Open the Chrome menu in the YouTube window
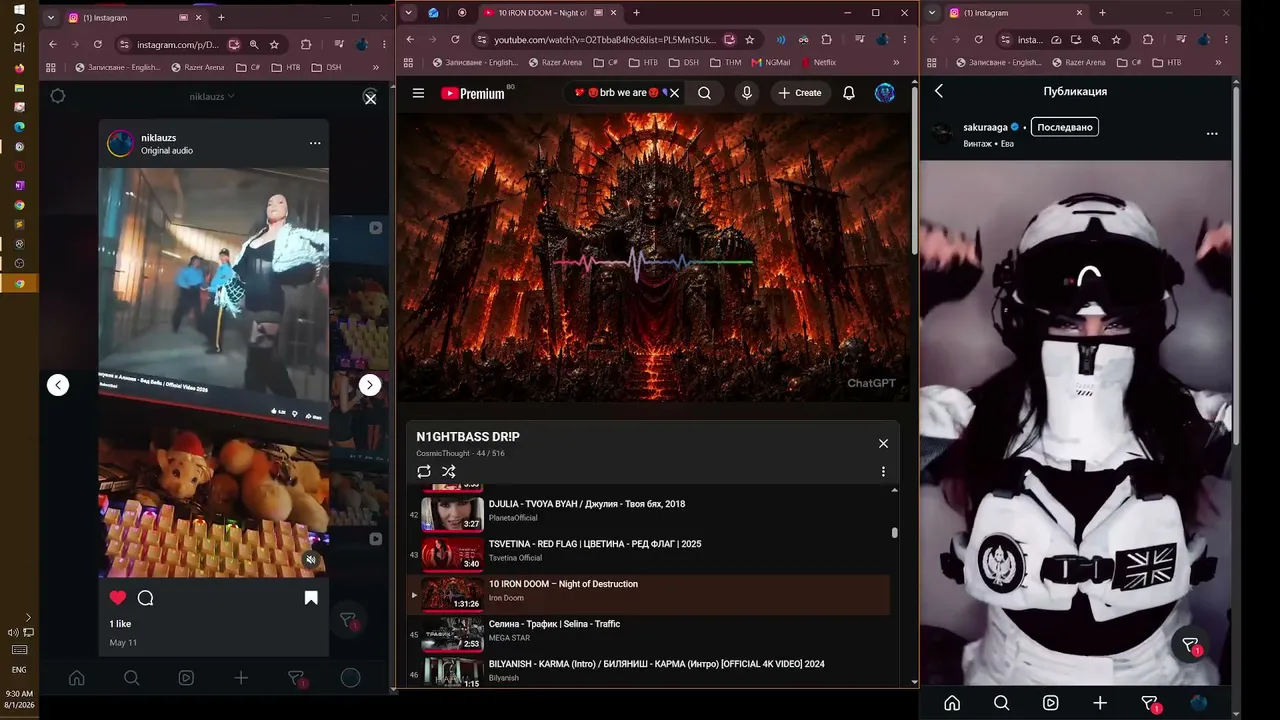1280x720 pixels. point(906,39)
